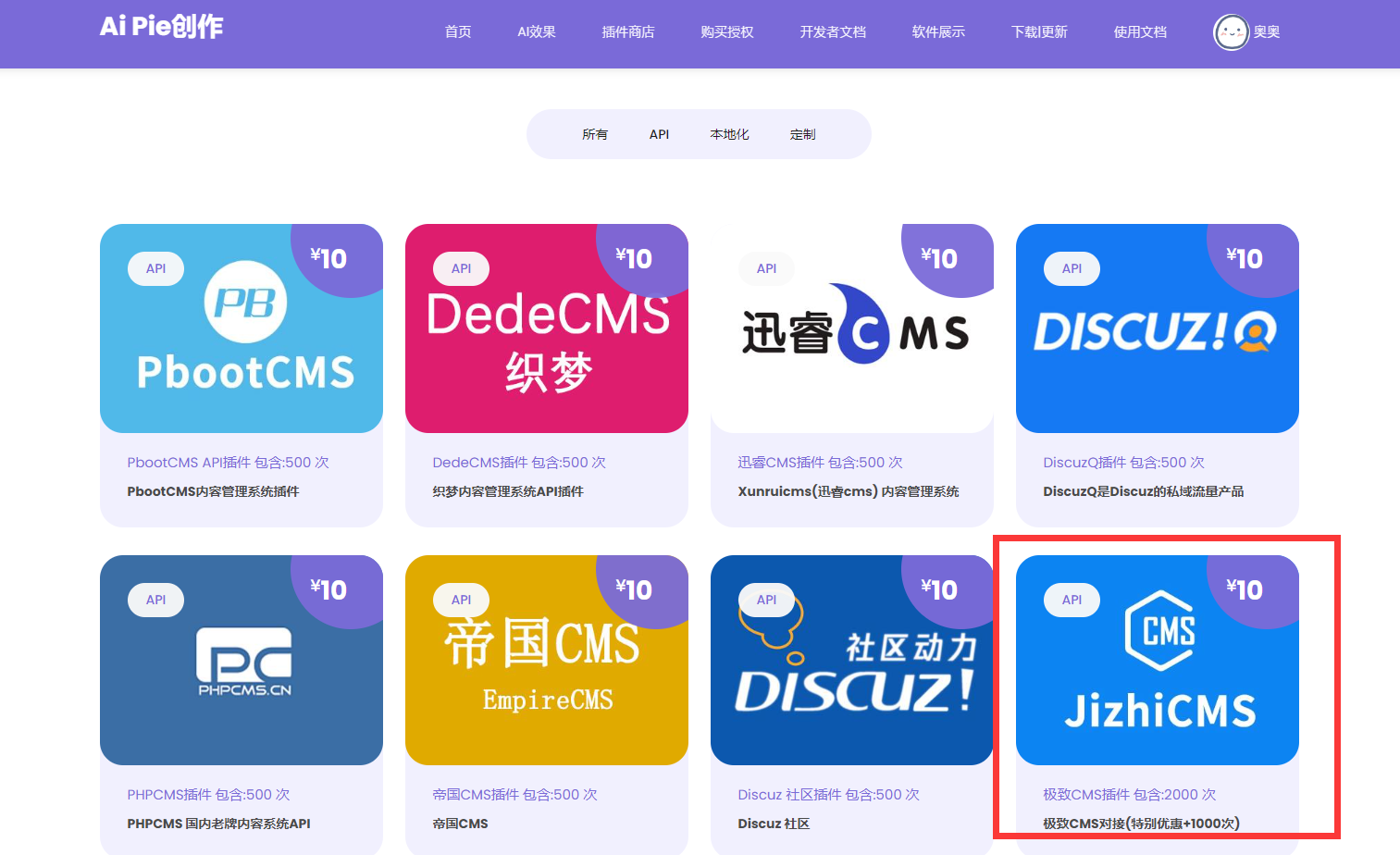Open the 下载|更新 navigation item
1400x855 pixels.
click(x=1039, y=32)
